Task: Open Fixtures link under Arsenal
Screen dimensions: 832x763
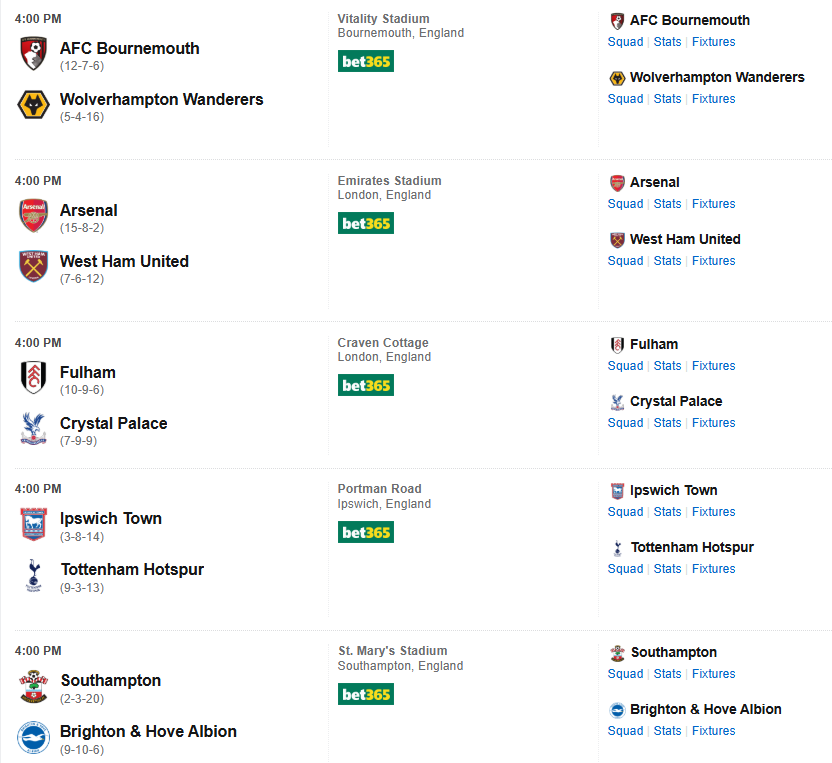Action: point(713,204)
